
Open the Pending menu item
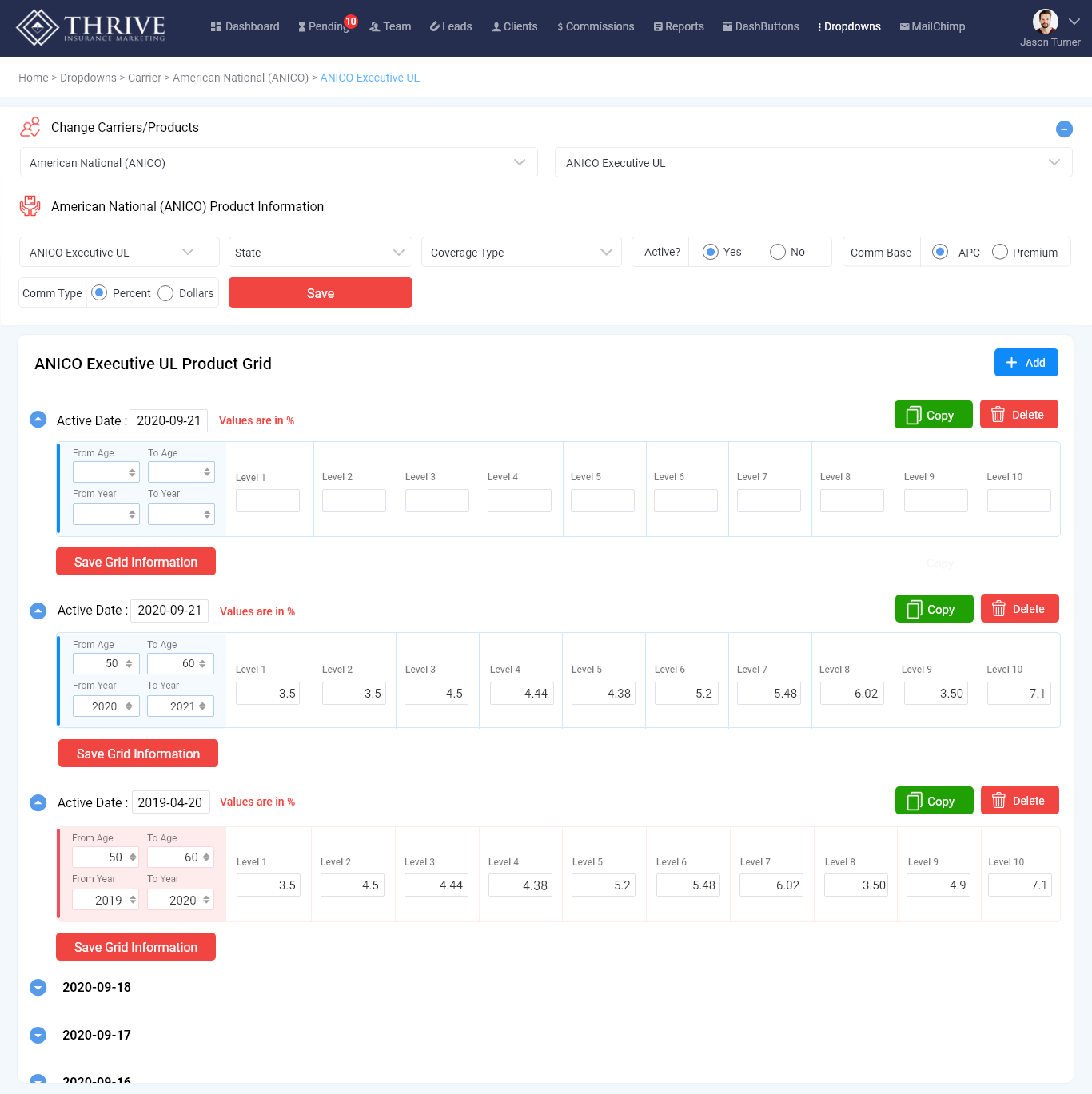(324, 26)
